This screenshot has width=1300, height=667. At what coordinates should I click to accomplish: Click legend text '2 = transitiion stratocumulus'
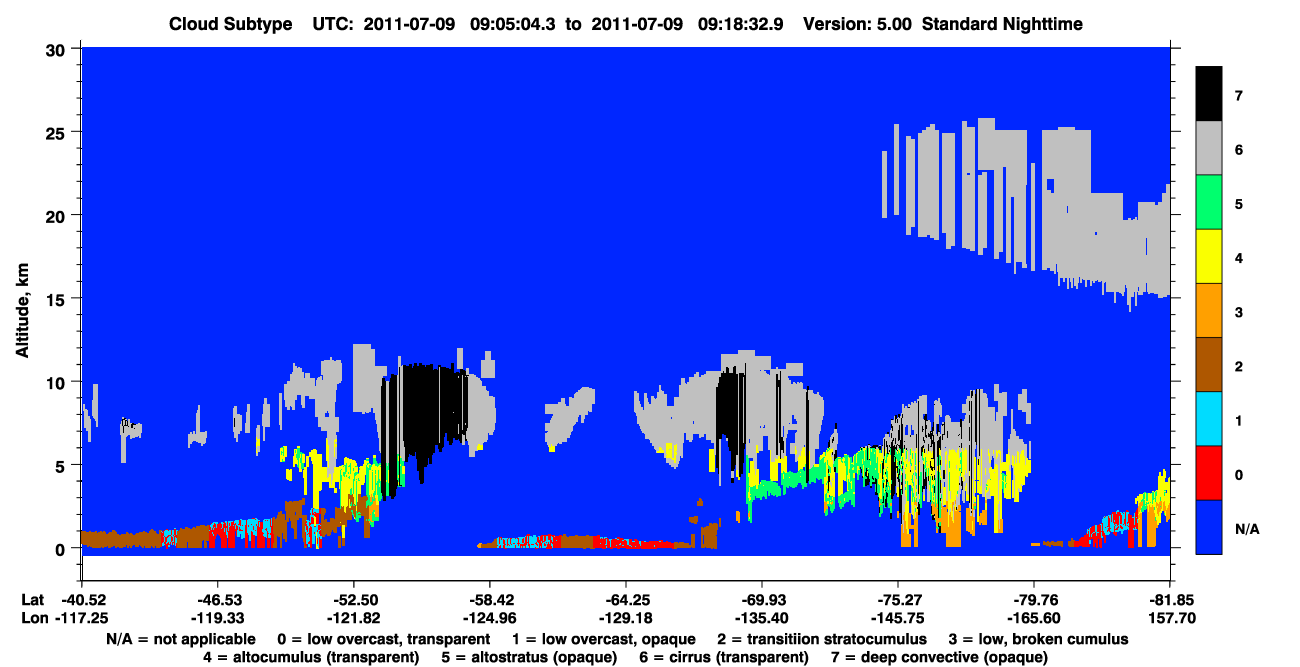click(x=821, y=639)
